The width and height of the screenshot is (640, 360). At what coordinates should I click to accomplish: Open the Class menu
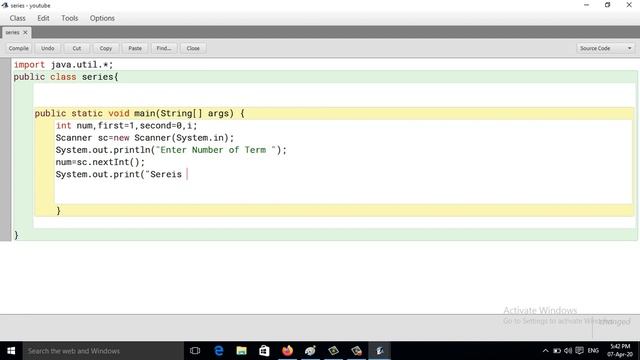pos(18,18)
